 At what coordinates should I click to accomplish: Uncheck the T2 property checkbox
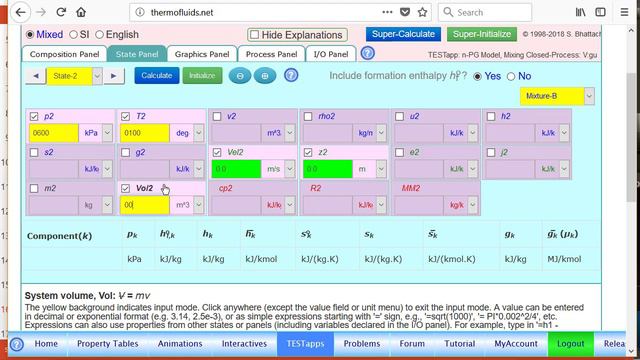coord(125,117)
